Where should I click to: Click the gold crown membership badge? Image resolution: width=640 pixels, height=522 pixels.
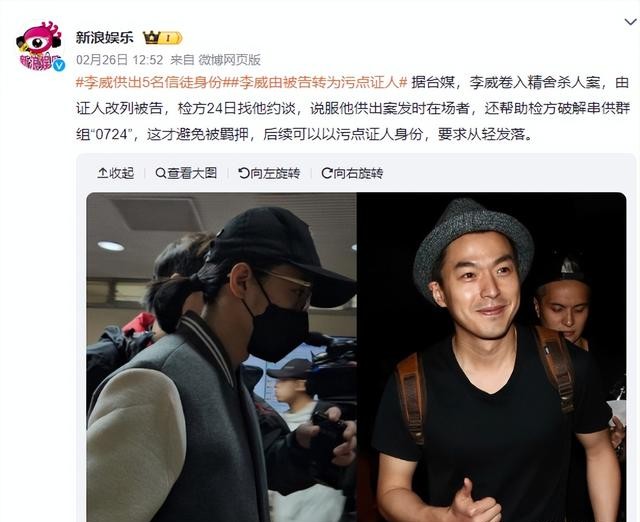[162, 38]
